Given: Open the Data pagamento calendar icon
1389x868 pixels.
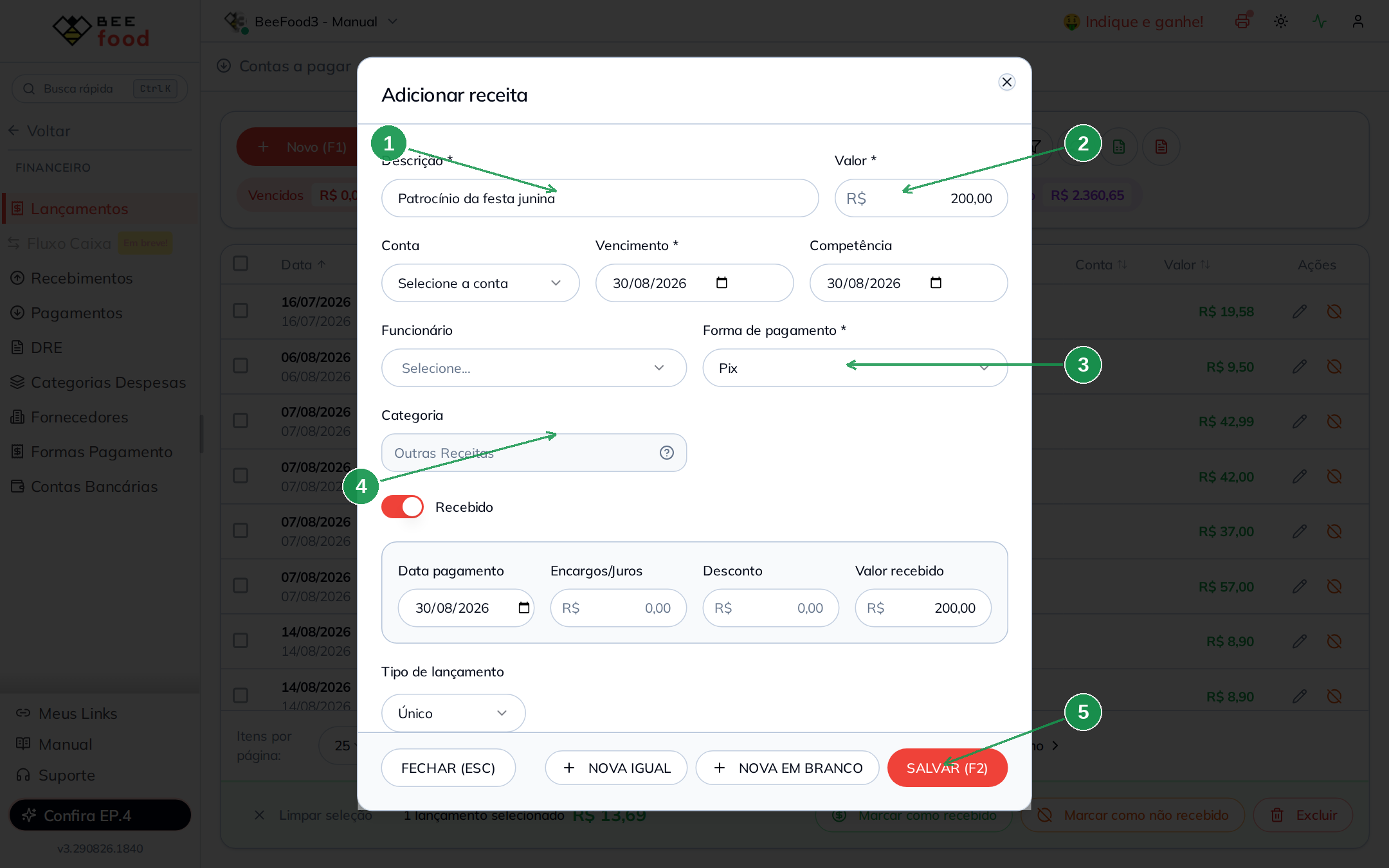Looking at the screenshot, I should tap(524, 608).
